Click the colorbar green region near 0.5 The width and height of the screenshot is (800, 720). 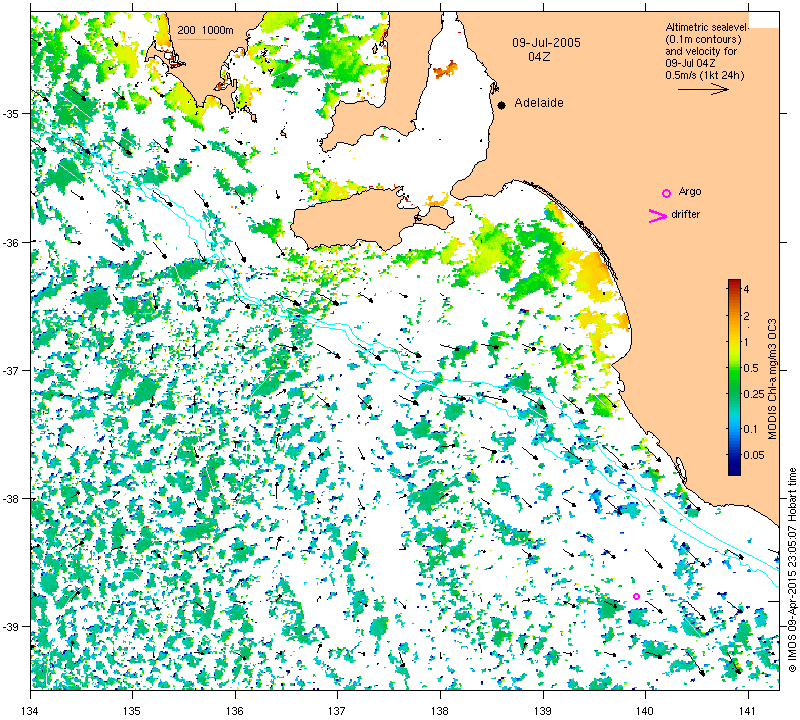[x=734, y=368]
